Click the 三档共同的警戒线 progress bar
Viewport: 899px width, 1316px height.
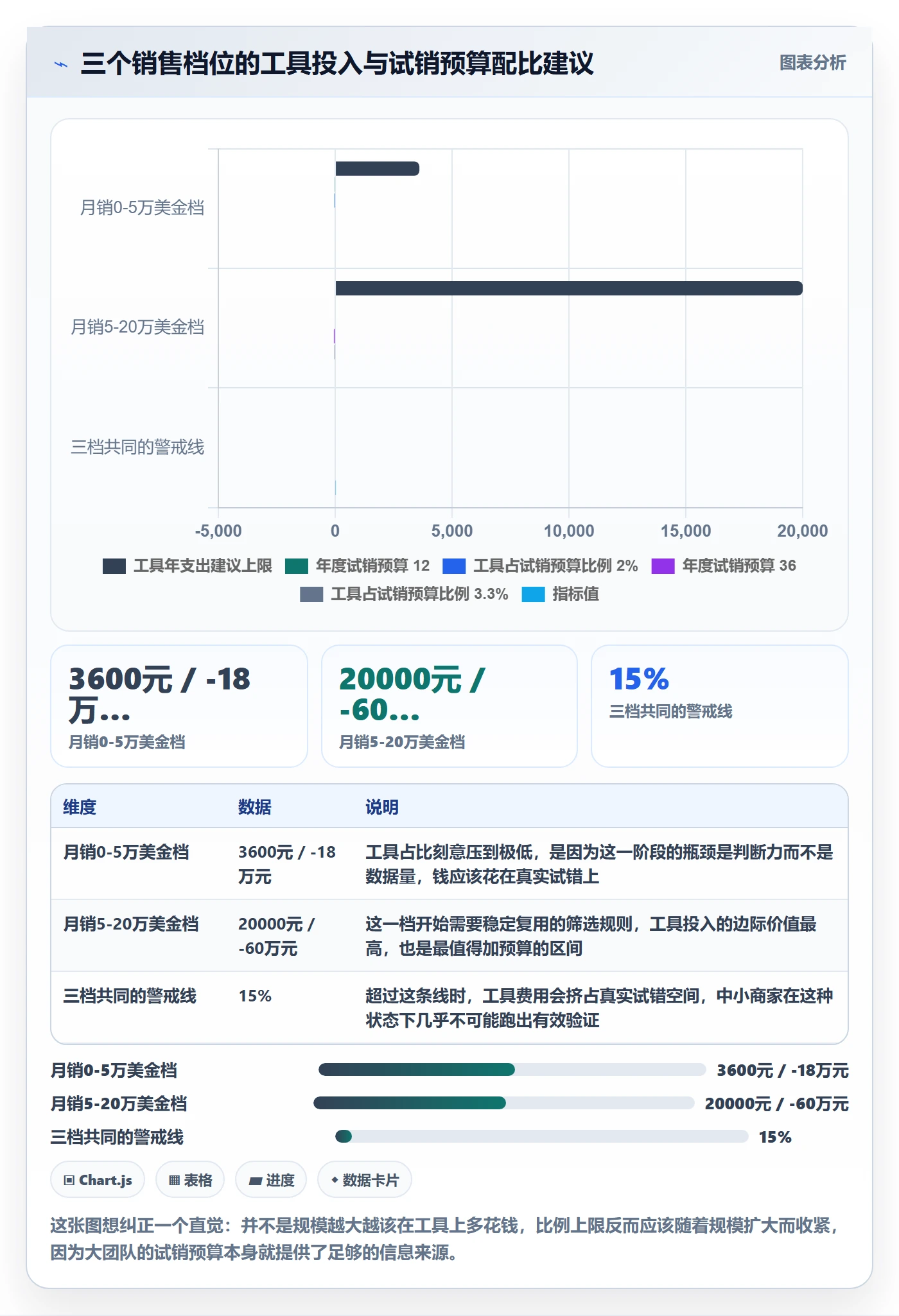pos(542,1136)
